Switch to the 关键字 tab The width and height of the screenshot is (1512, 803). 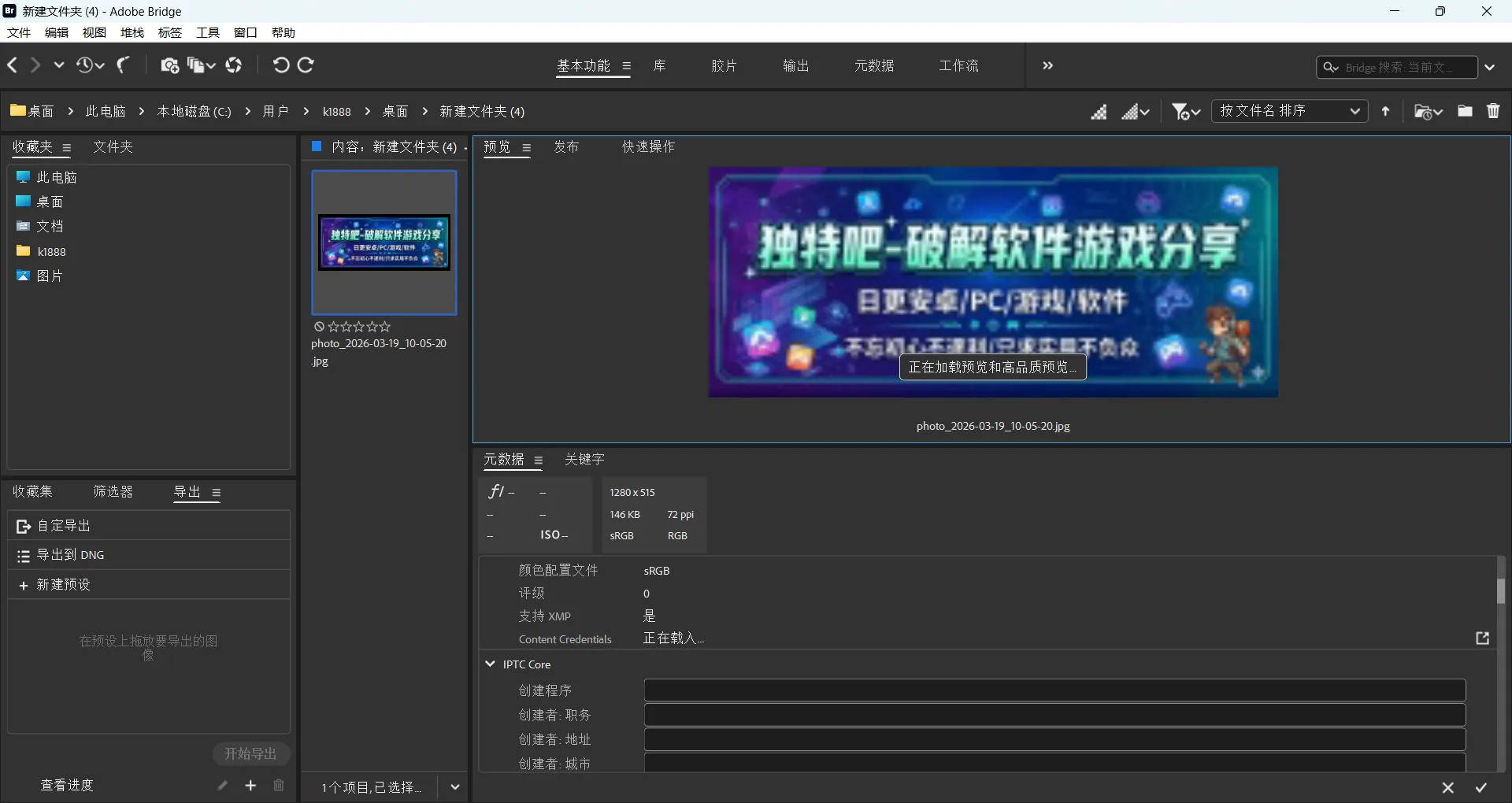click(584, 460)
